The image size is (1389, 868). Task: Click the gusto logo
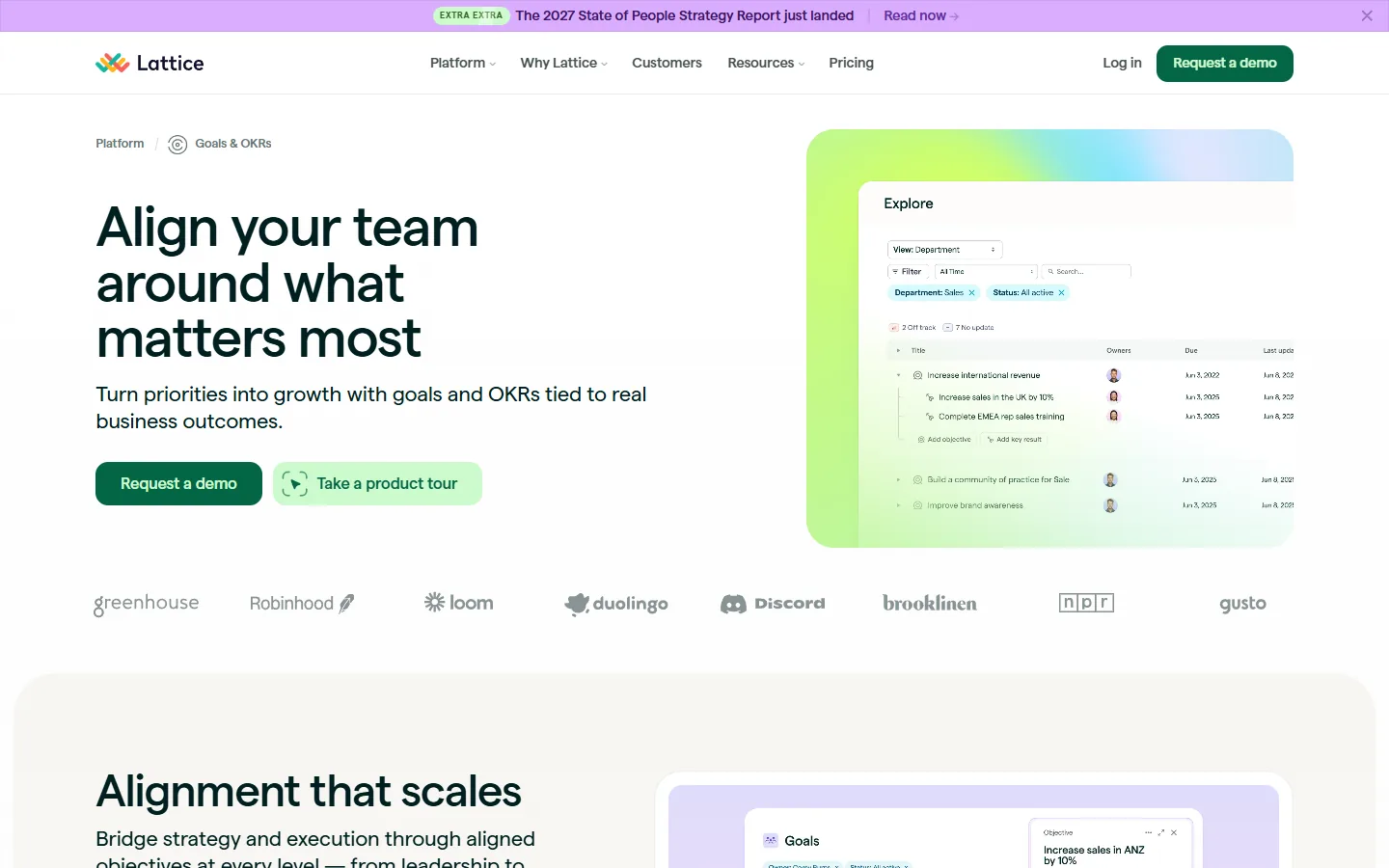point(1242,604)
